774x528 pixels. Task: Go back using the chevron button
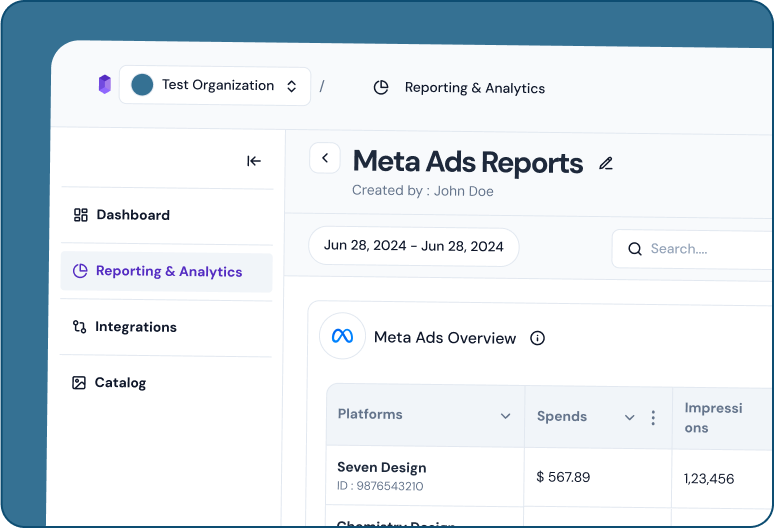click(325, 158)
